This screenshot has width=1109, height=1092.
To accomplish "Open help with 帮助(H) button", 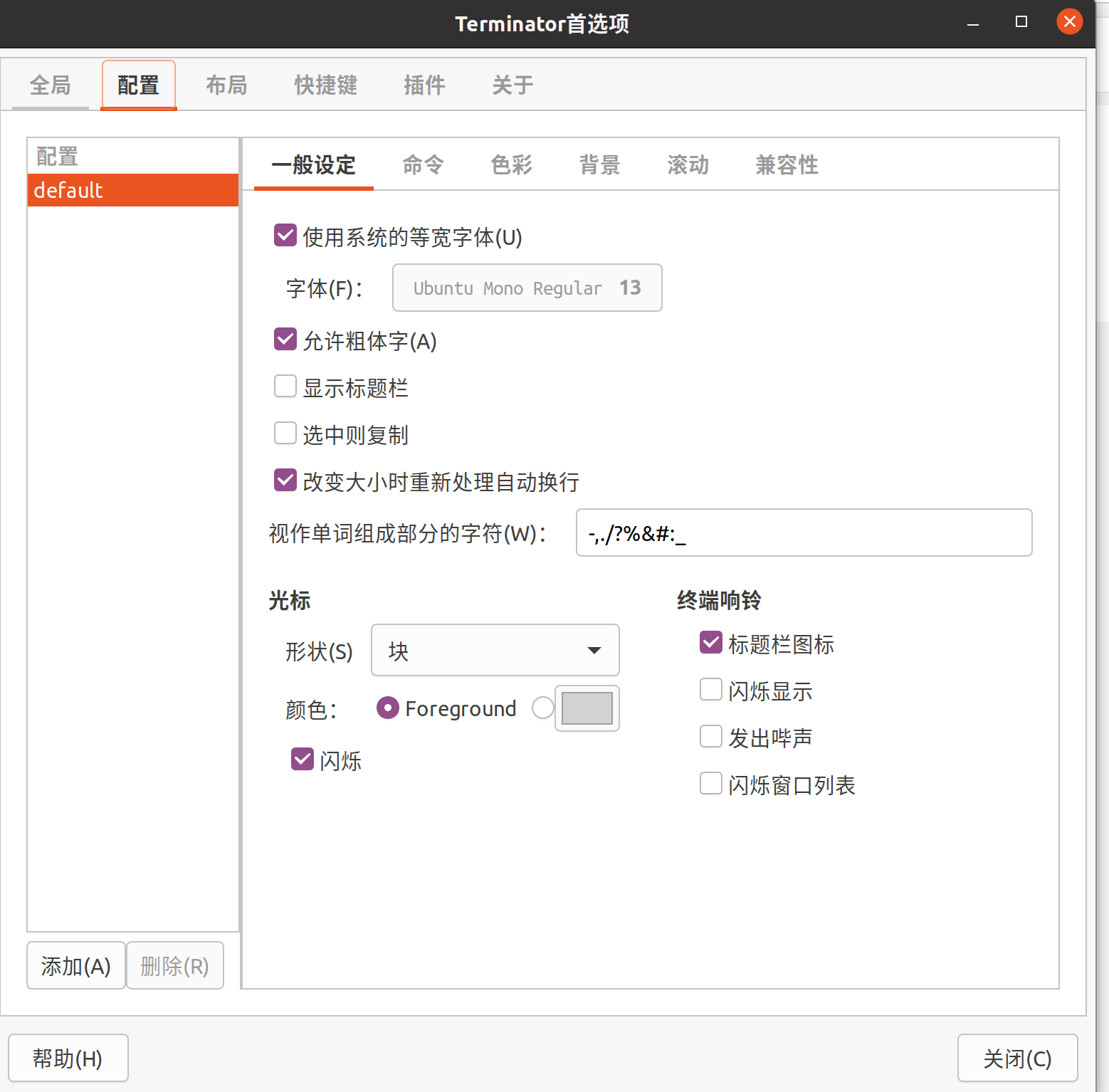I will (68, 1059).
